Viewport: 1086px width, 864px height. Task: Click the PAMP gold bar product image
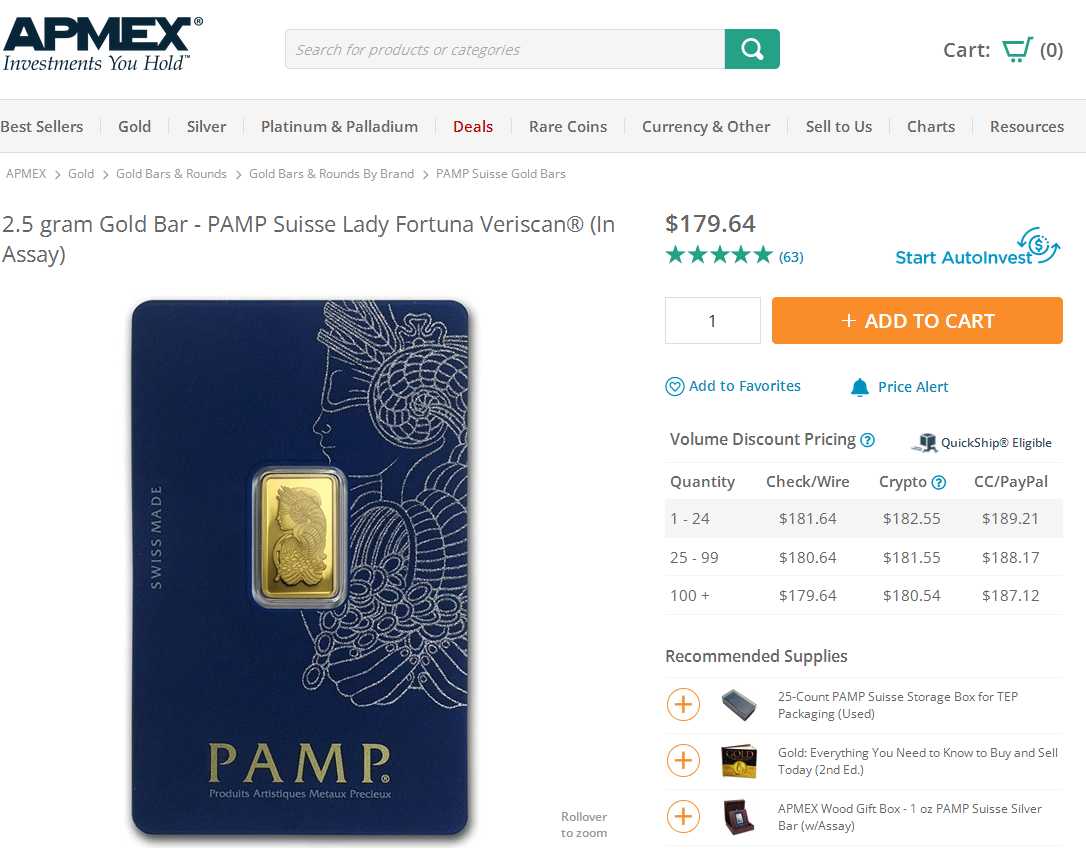click(300, 568)
